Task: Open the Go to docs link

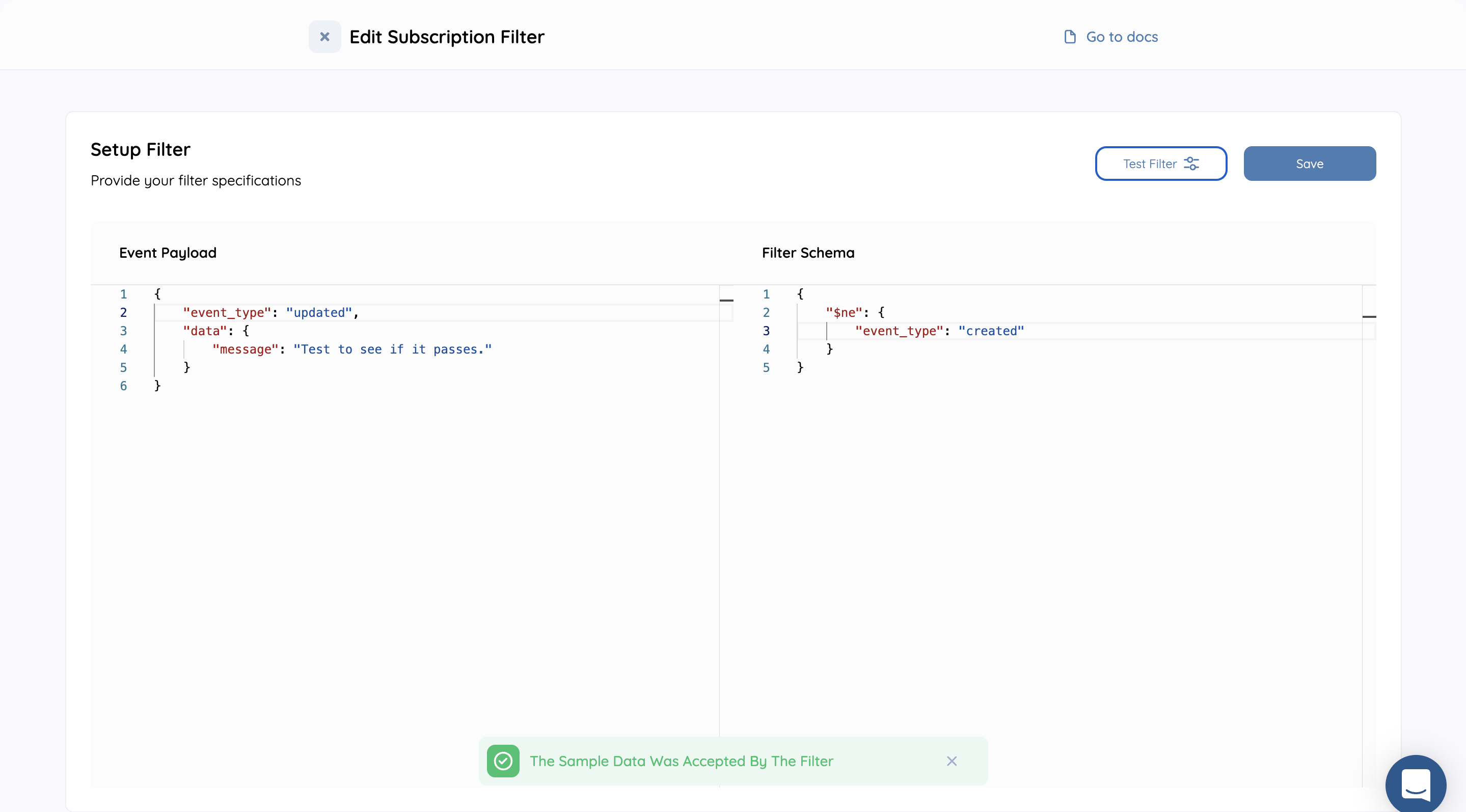Action: point(1121,37)
